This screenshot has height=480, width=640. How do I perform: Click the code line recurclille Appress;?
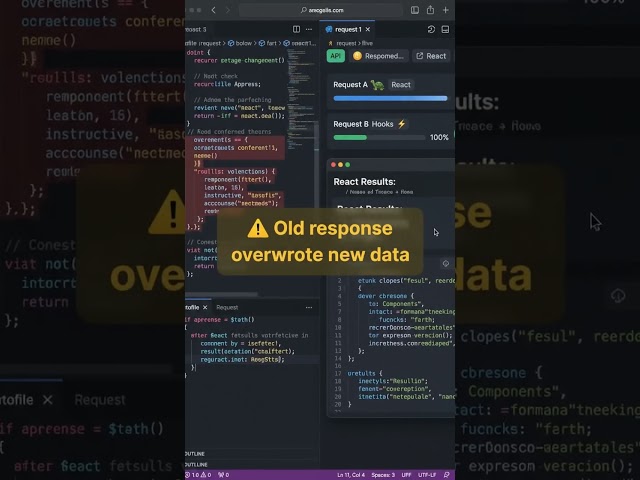[x=227, y=84]
